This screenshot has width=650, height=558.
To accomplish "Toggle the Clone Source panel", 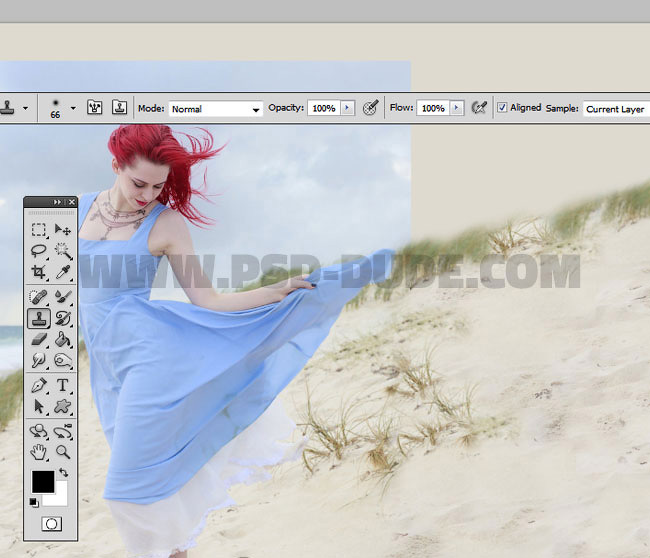I will [119, 107].
